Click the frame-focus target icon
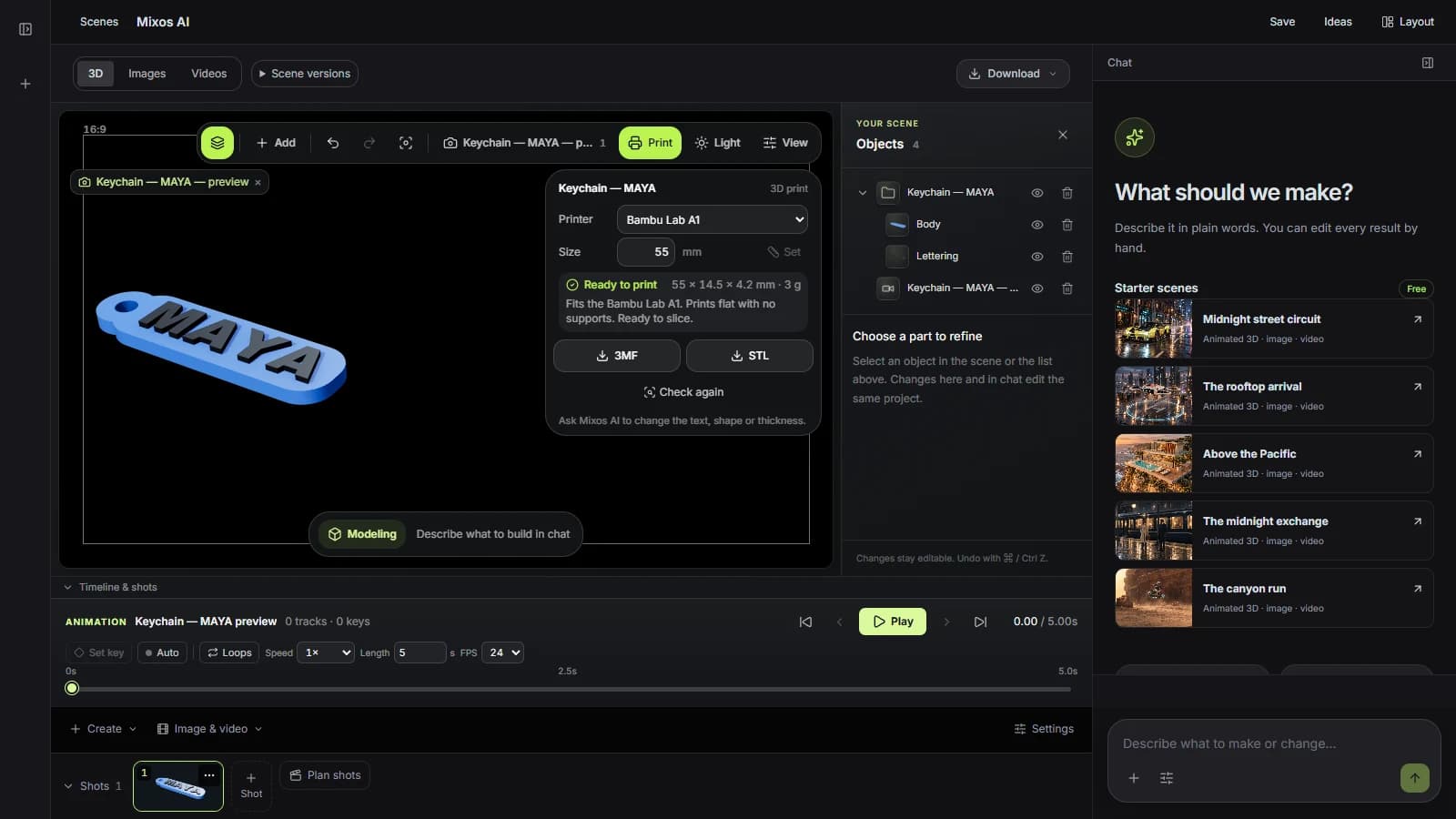Image resolution: width=1456 pixels, height=819 pixels. (406, 143)
